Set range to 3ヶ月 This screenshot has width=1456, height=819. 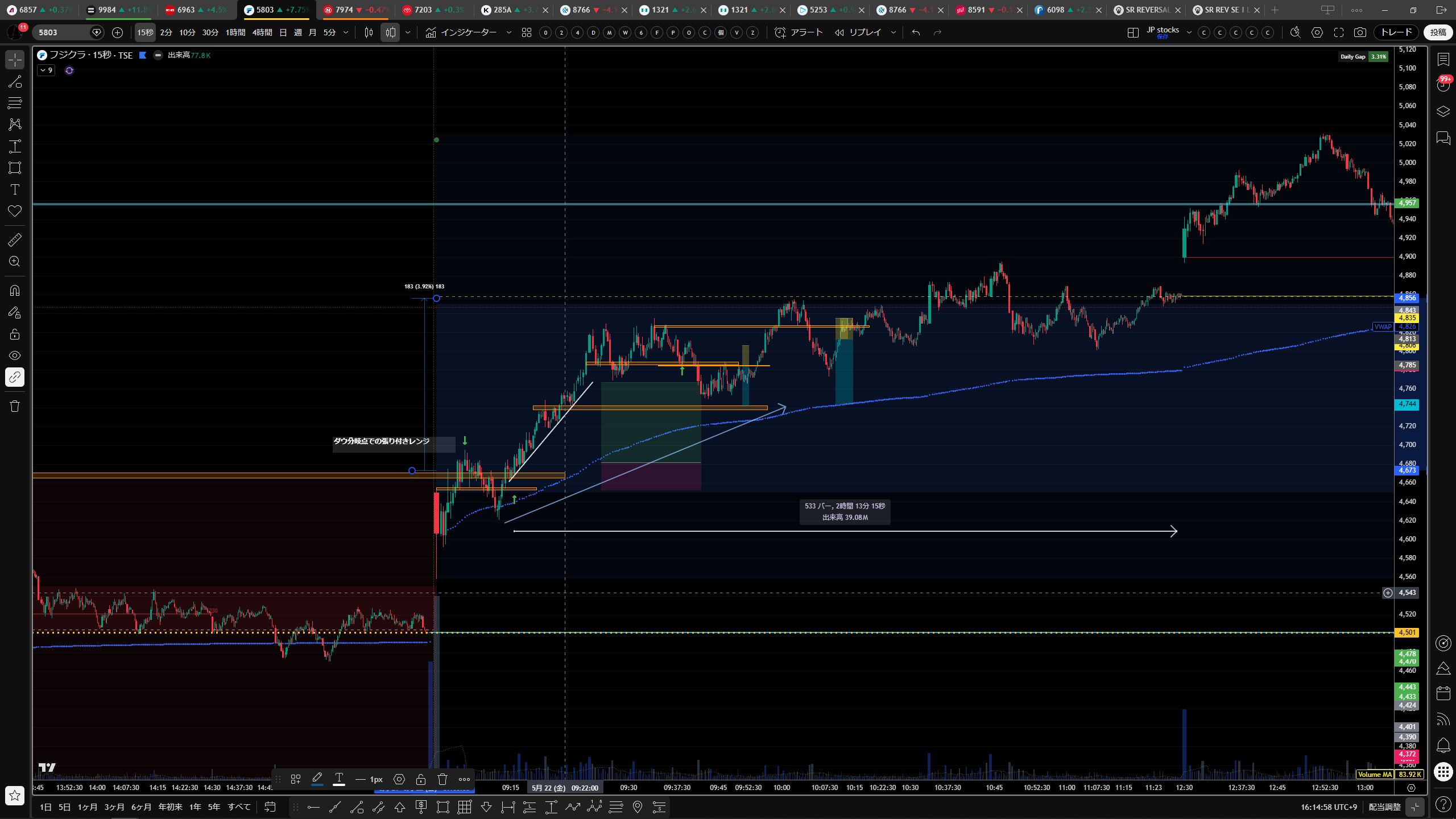click(x=114, y=807)
